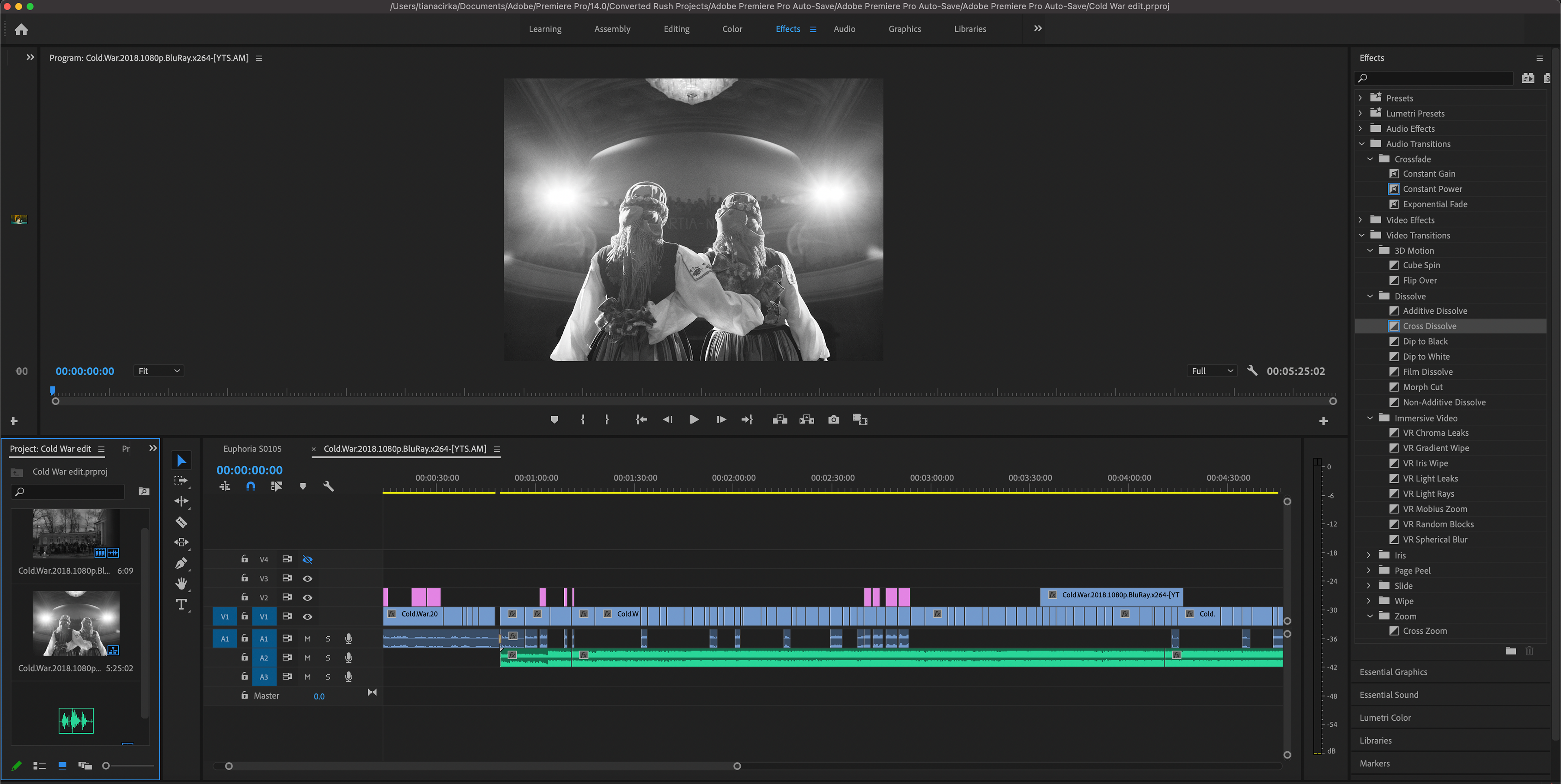Image resolution: width=1561 pixels, height=784 pixels.
Task: Toggle sync lock on V2 track
Action: click(x=287, y=597)
